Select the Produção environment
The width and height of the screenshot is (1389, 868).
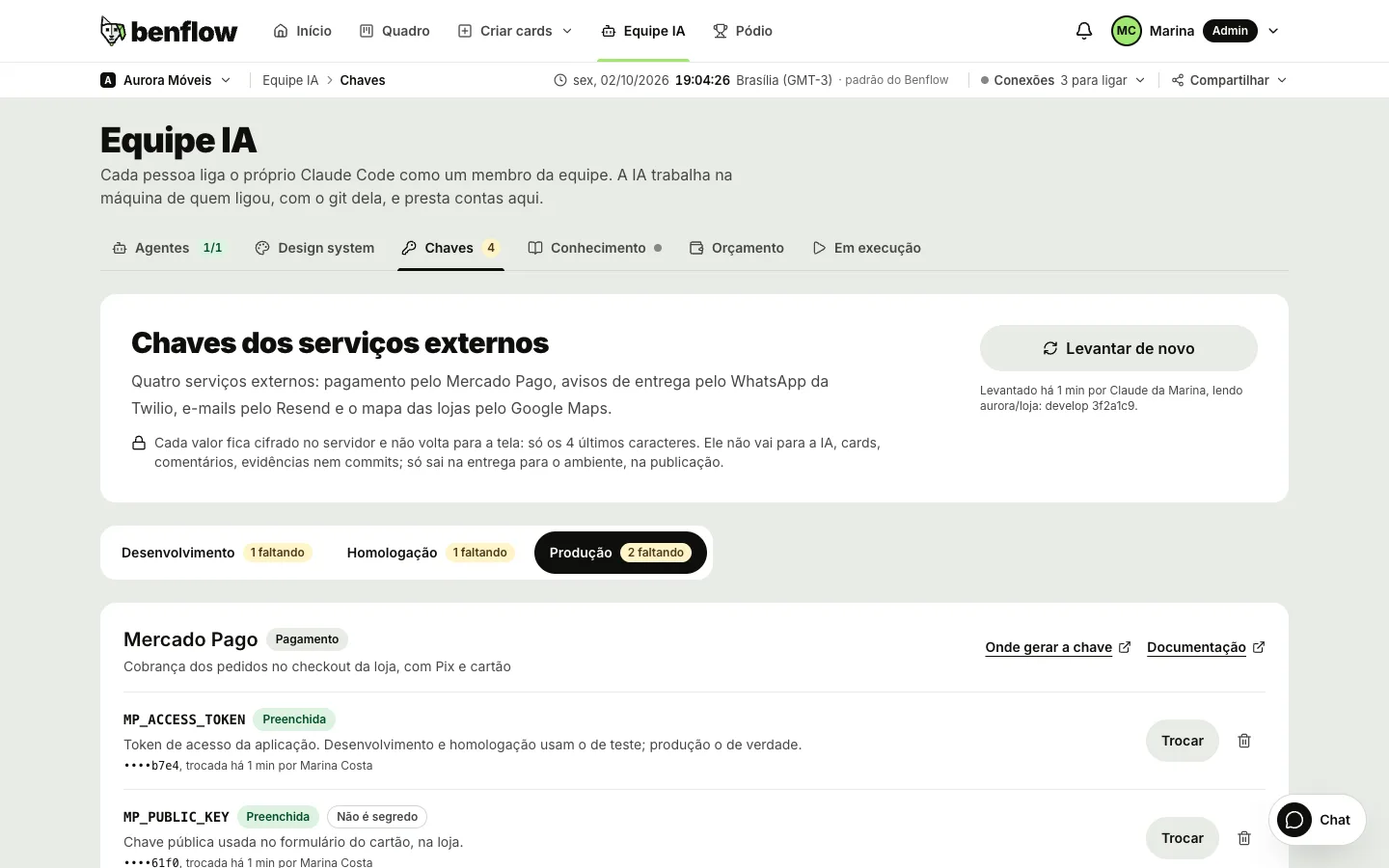(x=620, y=553)
